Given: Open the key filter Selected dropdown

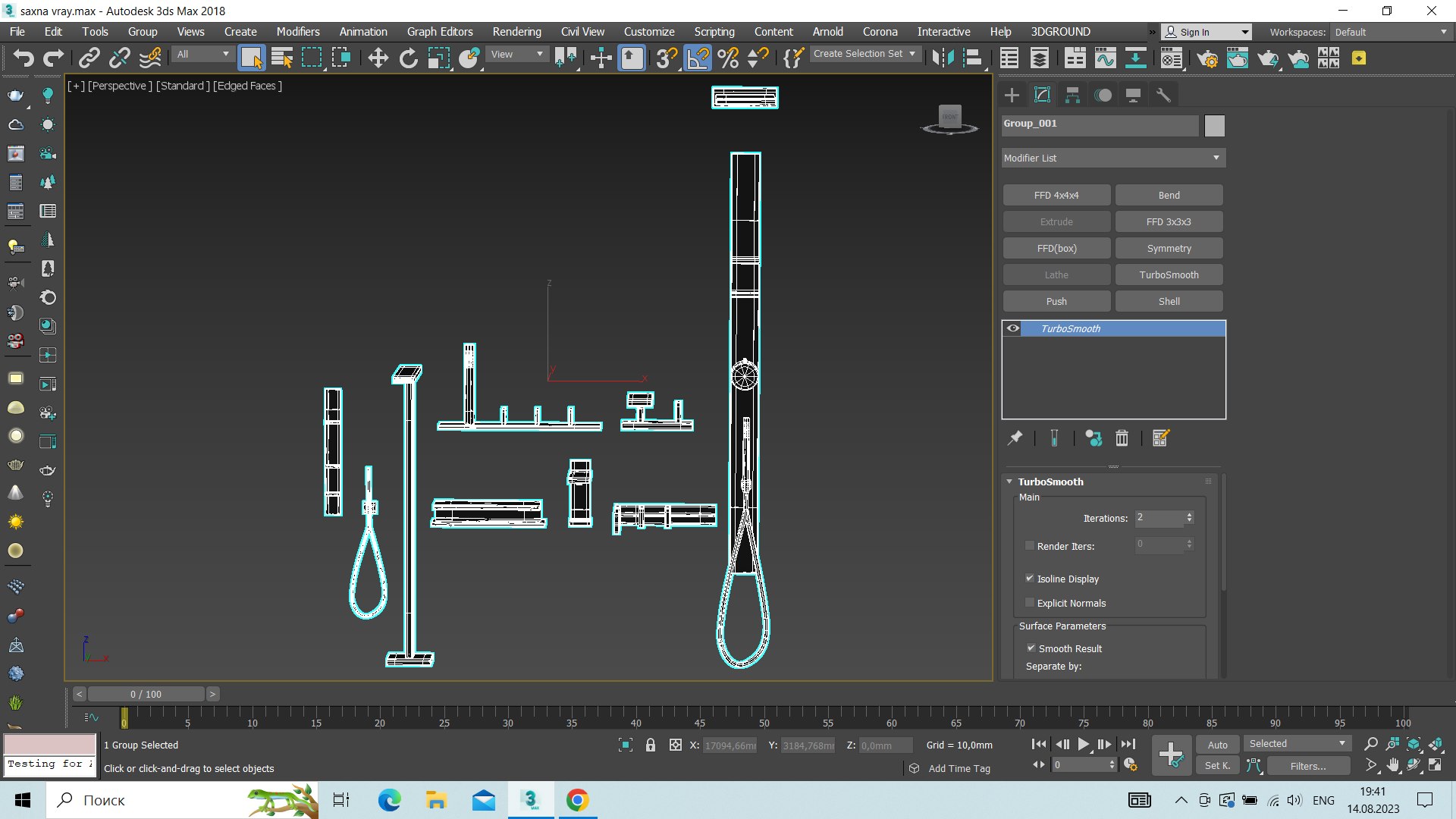Looking at the screenshot, I should [1298, 744].
